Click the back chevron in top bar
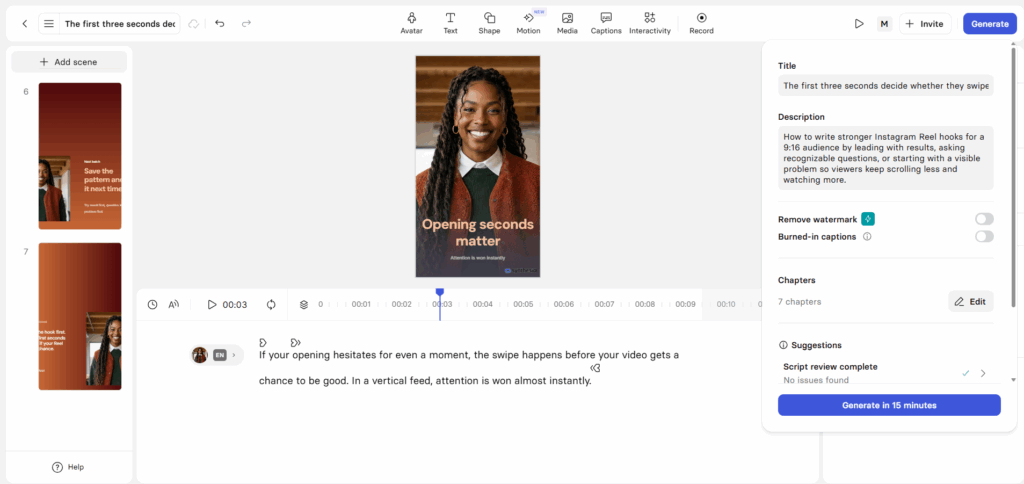 coord(25,24)
